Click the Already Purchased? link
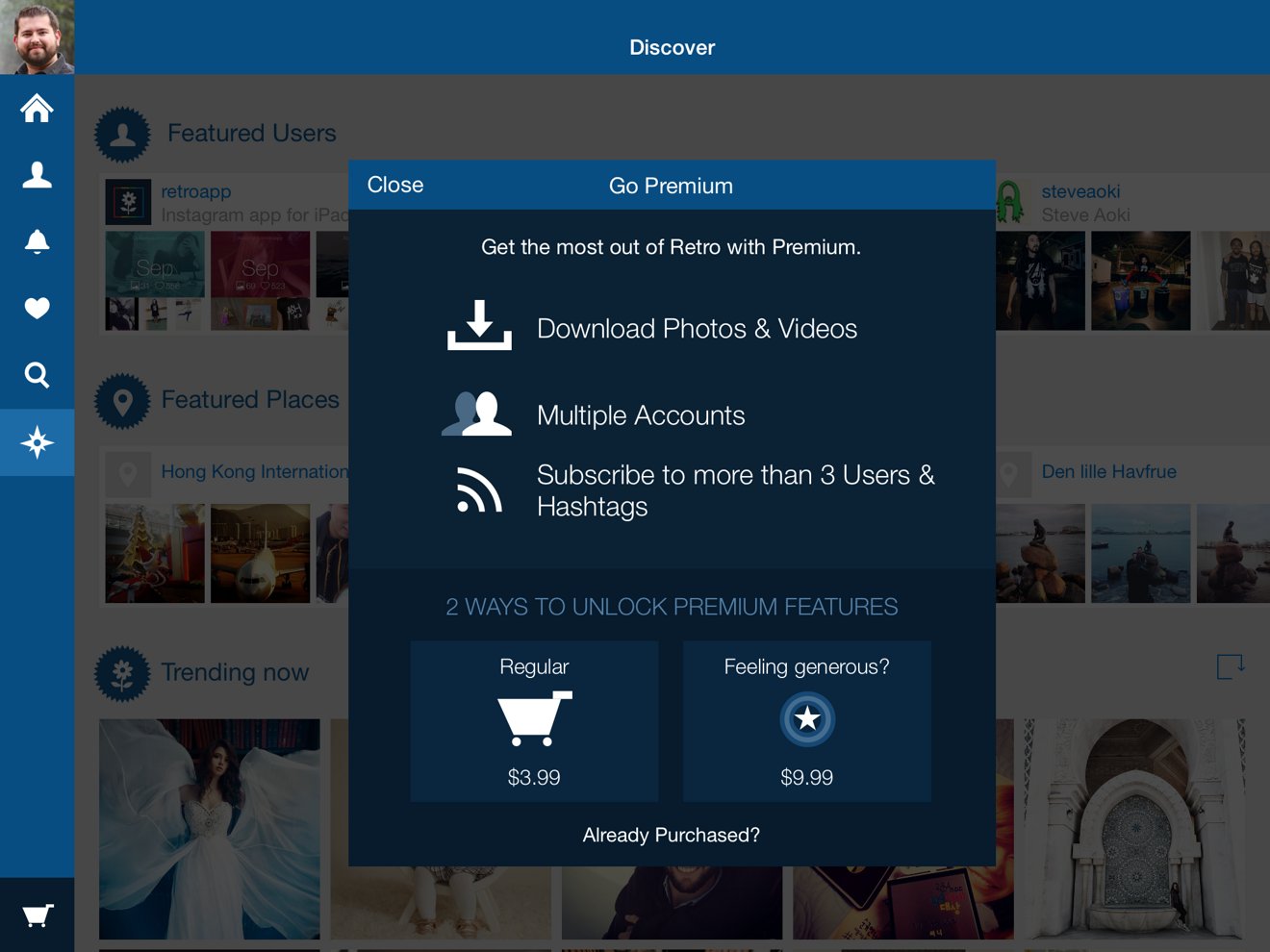 tap(671, 835)
